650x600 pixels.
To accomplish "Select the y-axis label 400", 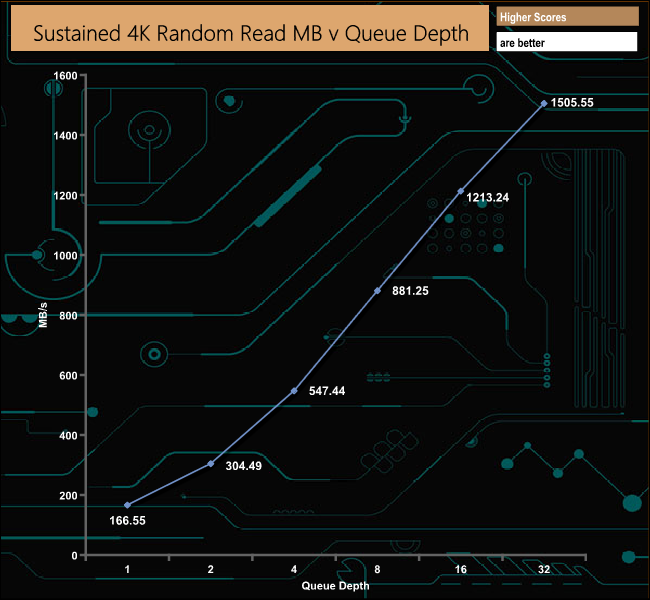I will (68, 435).
